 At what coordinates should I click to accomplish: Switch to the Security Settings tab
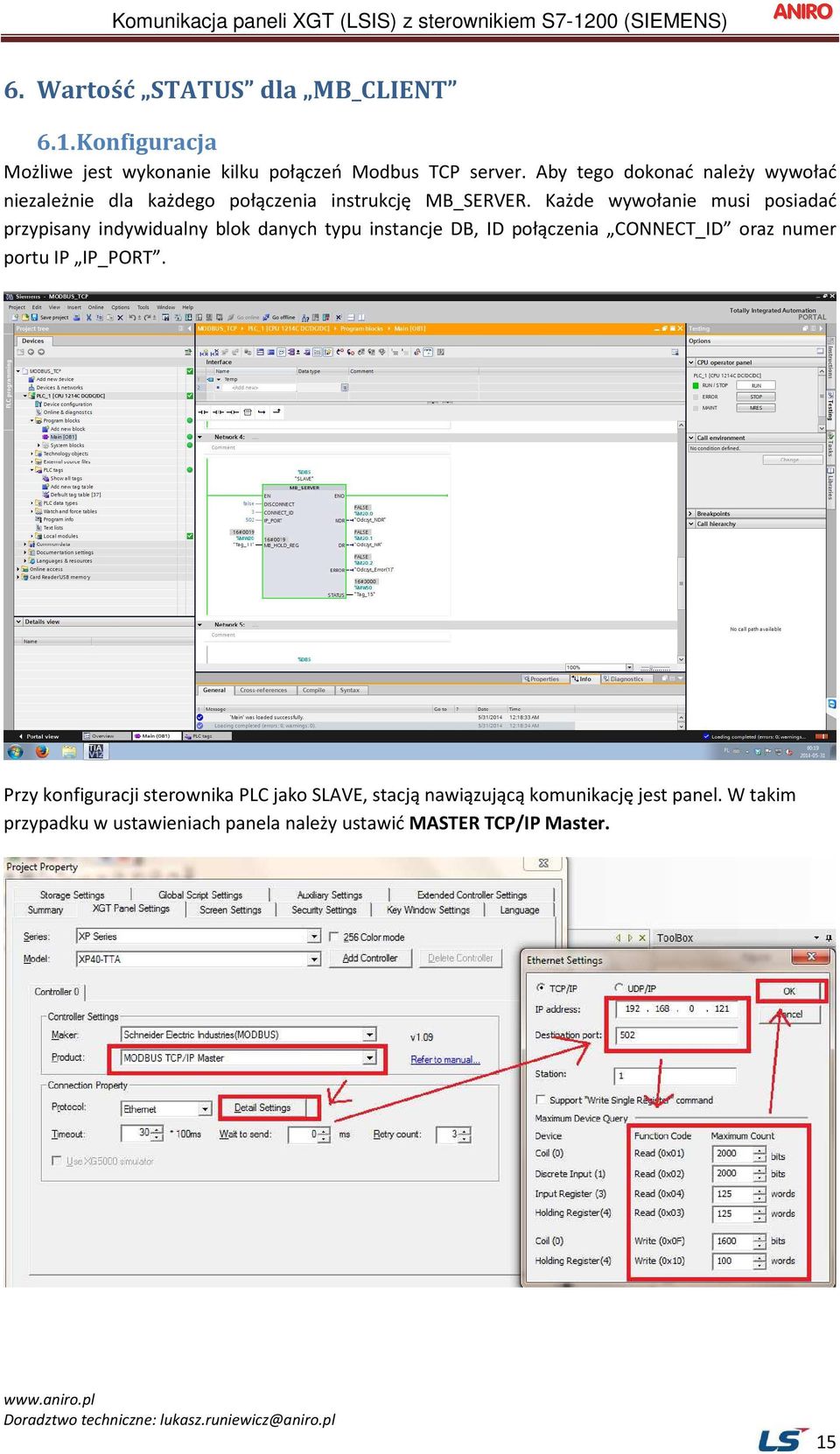click(324, 910)
